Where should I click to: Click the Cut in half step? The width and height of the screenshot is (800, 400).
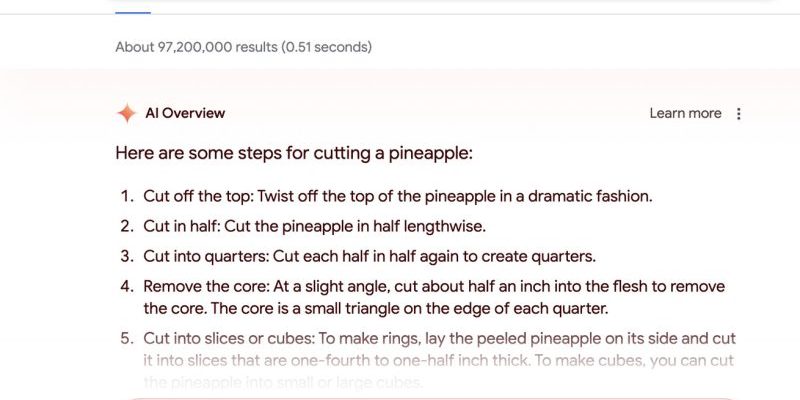(314, 226)
